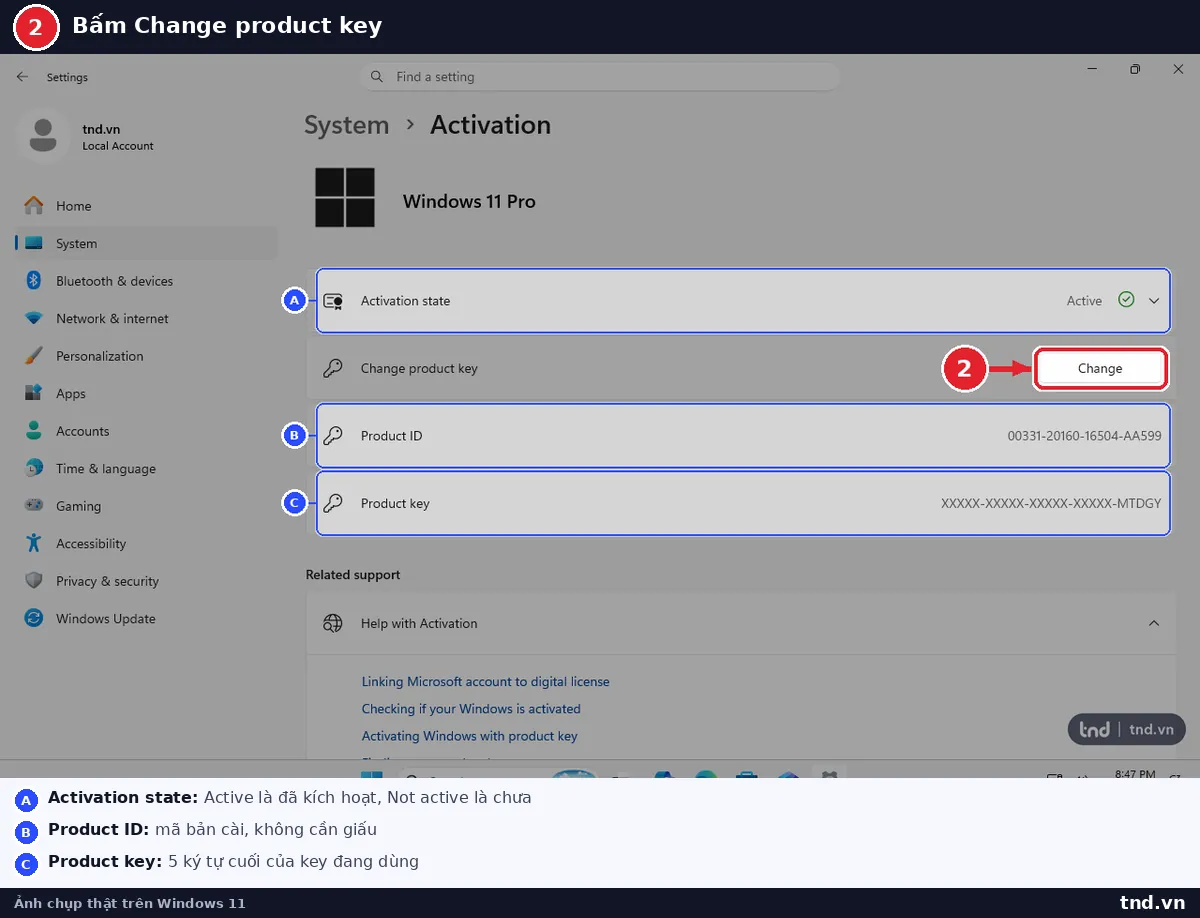Screen dimensions: 1200x918
Task: Click the search magnifier icon
Action: (377, 77)
